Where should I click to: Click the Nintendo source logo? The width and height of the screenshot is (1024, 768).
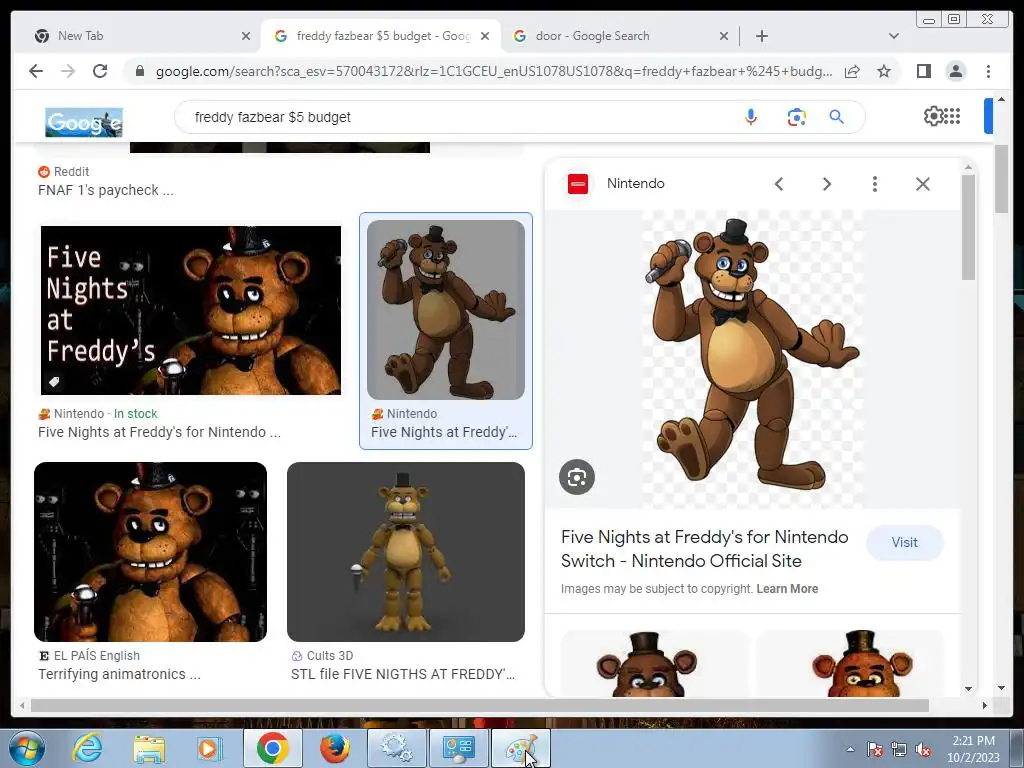[578, 184]
